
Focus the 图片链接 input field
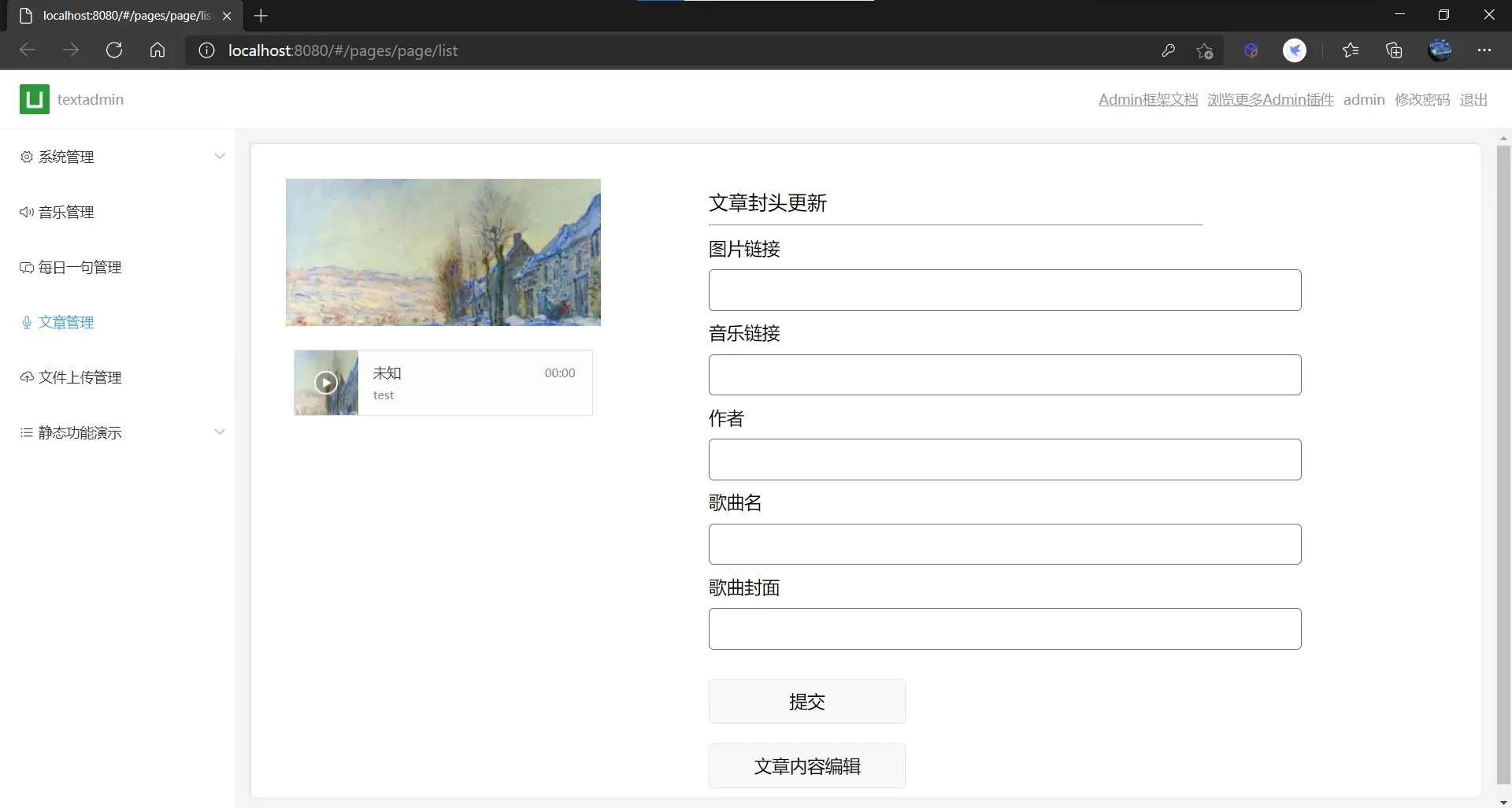tap(1005, 290)
